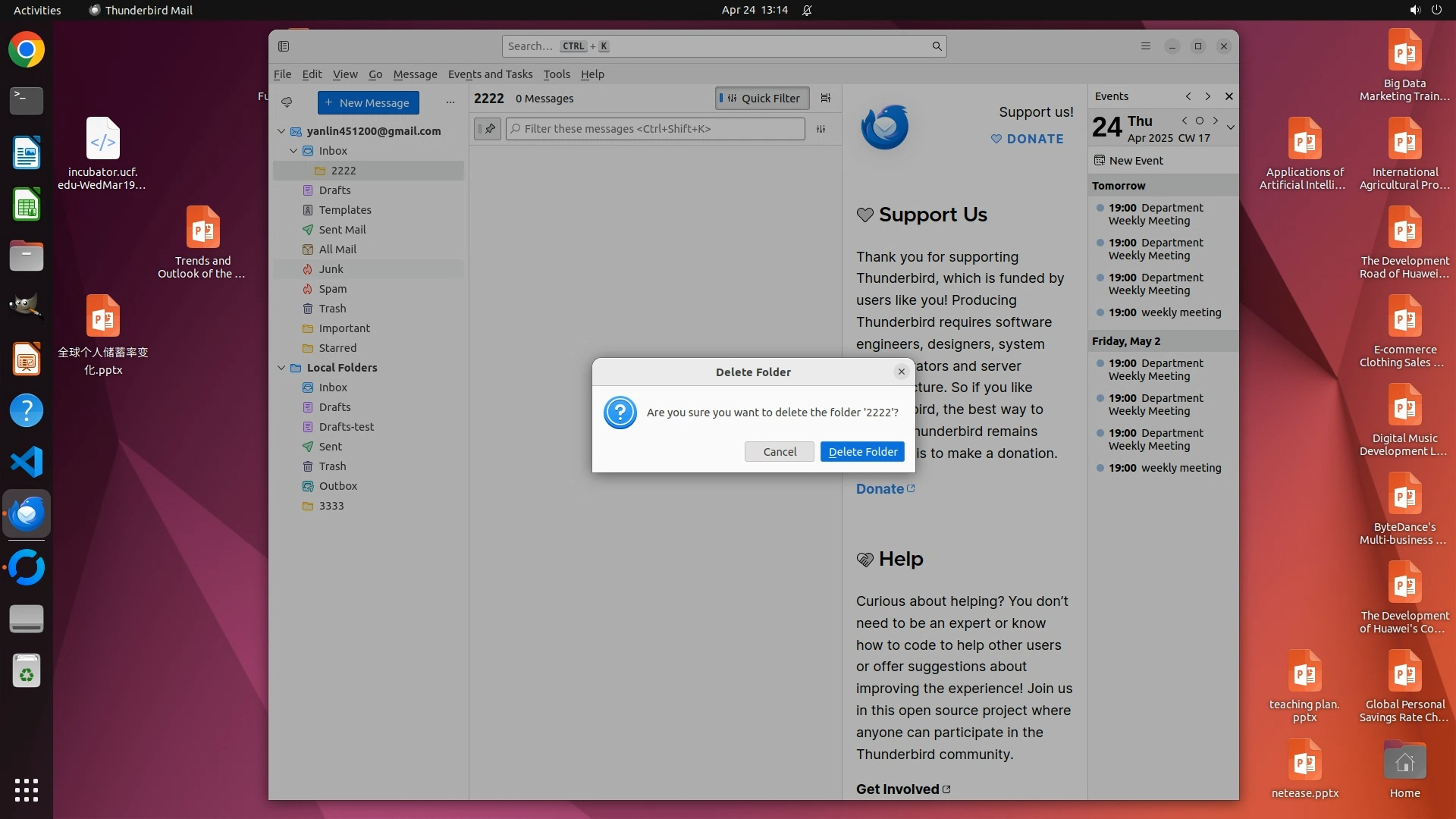1456x819 pixels.
Task: Open the Message menu
Action: [x=415, y=74]
